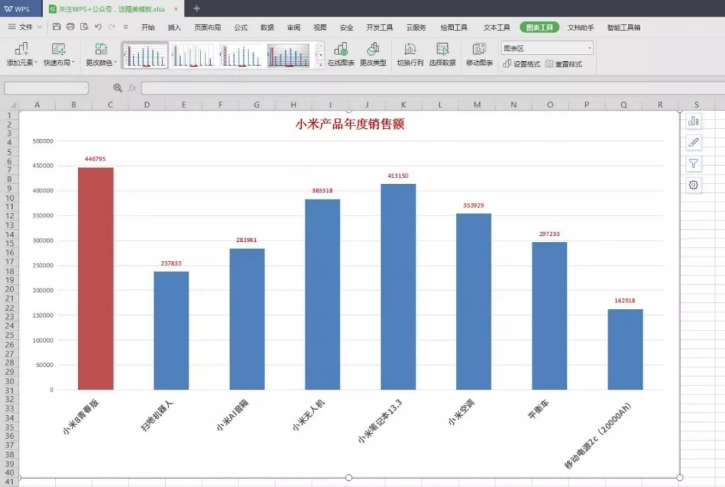Click the red bar labeled 446795
Image resolution: width=725 pixels, height=487 pixels.
tap(96, 278)
